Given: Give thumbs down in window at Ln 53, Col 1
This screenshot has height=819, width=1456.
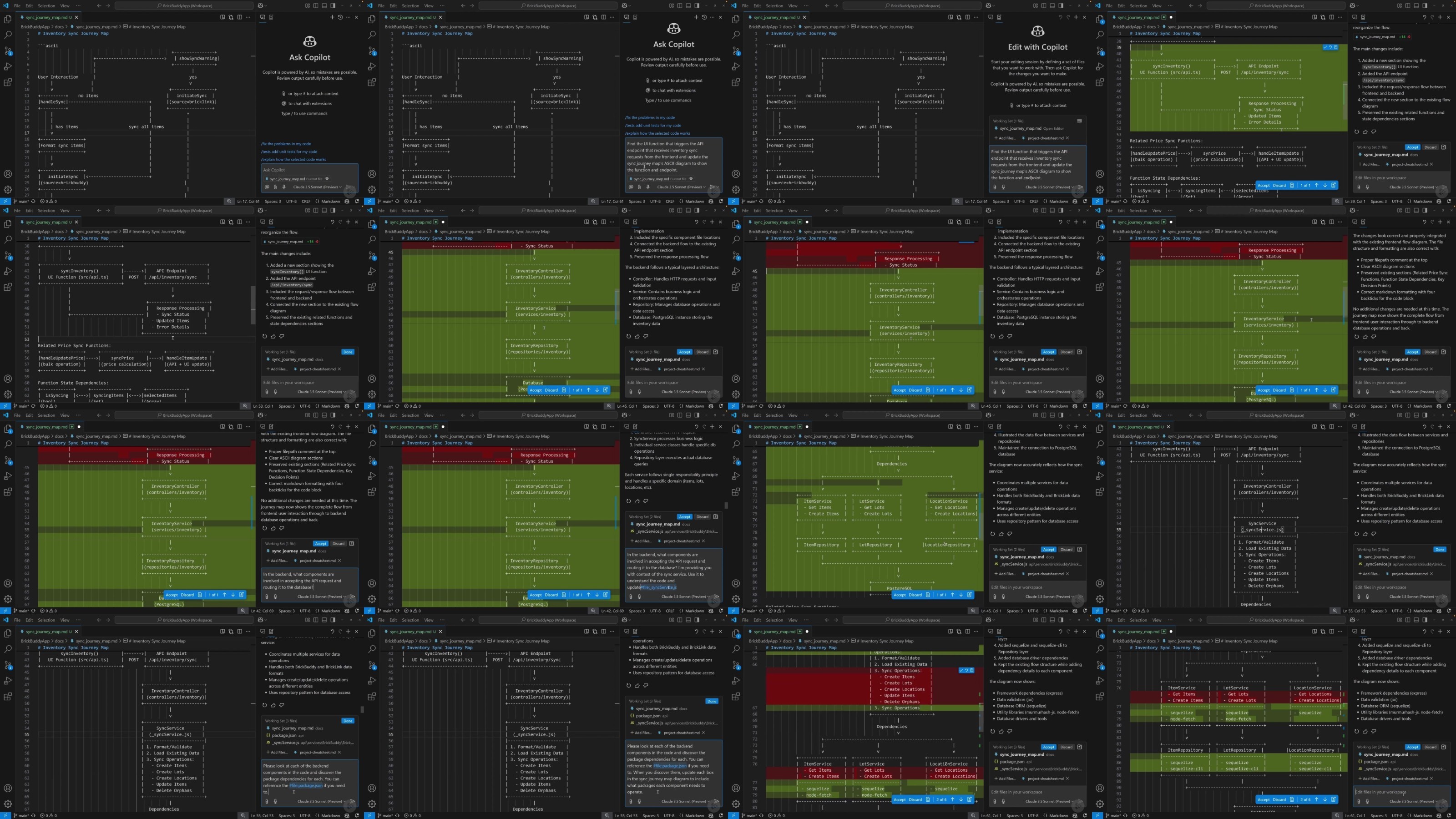Looking at the screenshot, I should click(x=282, y=336).
